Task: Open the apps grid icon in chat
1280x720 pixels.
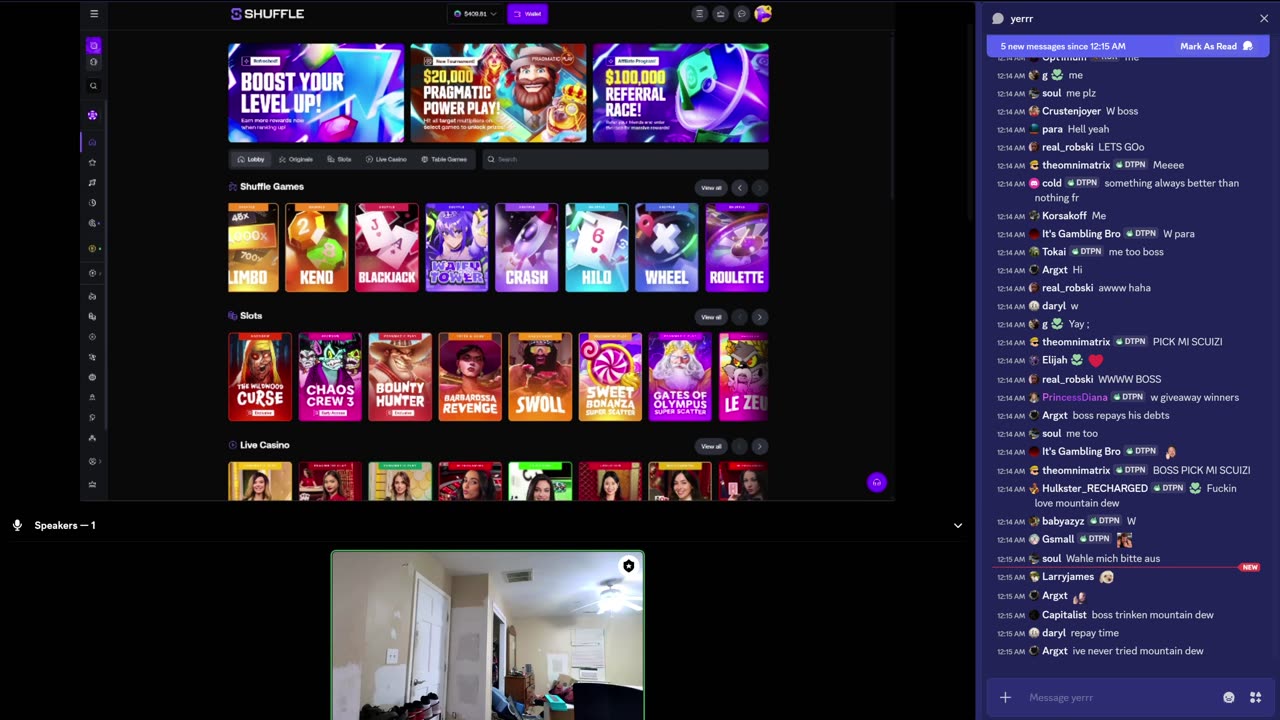Action: (1255, 697)
